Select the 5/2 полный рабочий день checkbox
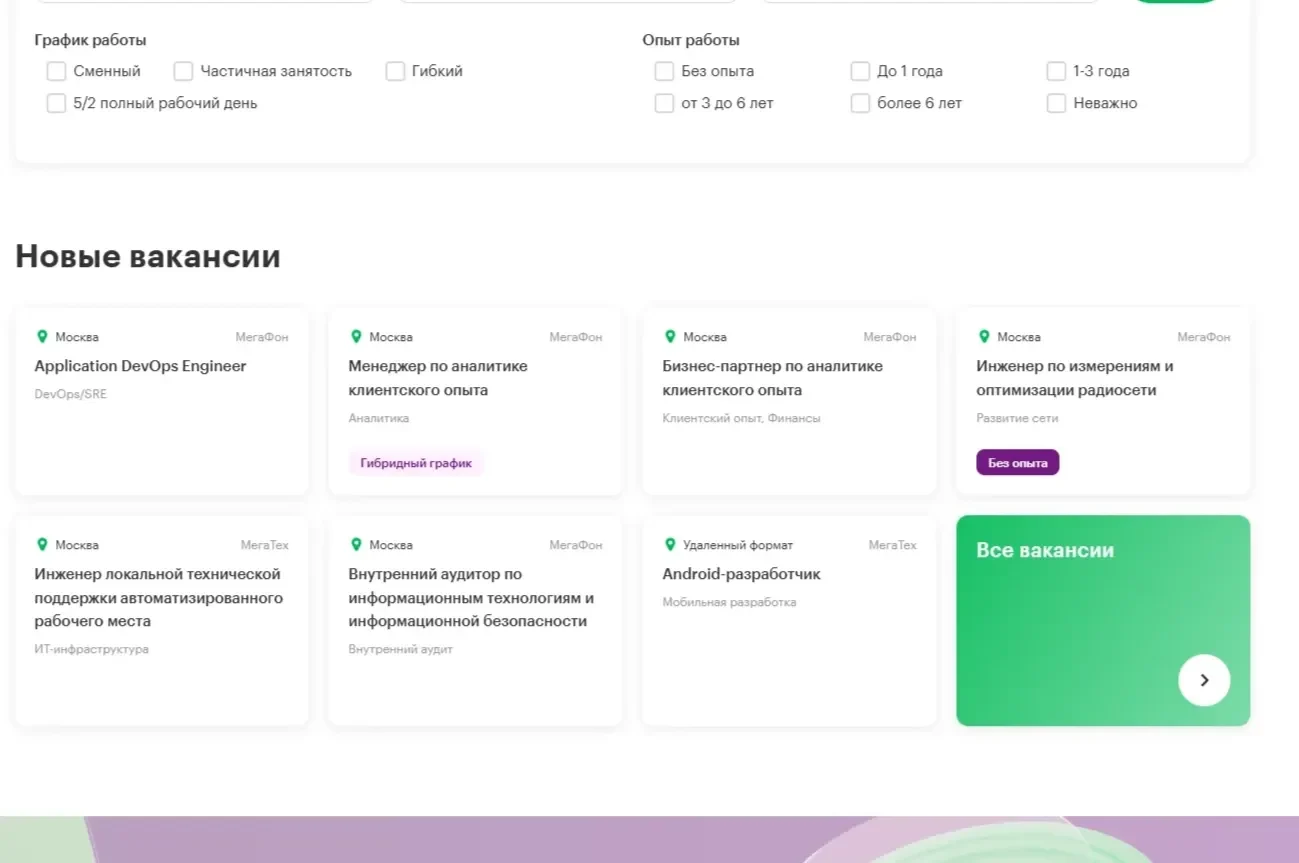 click(x=56, y=103)
